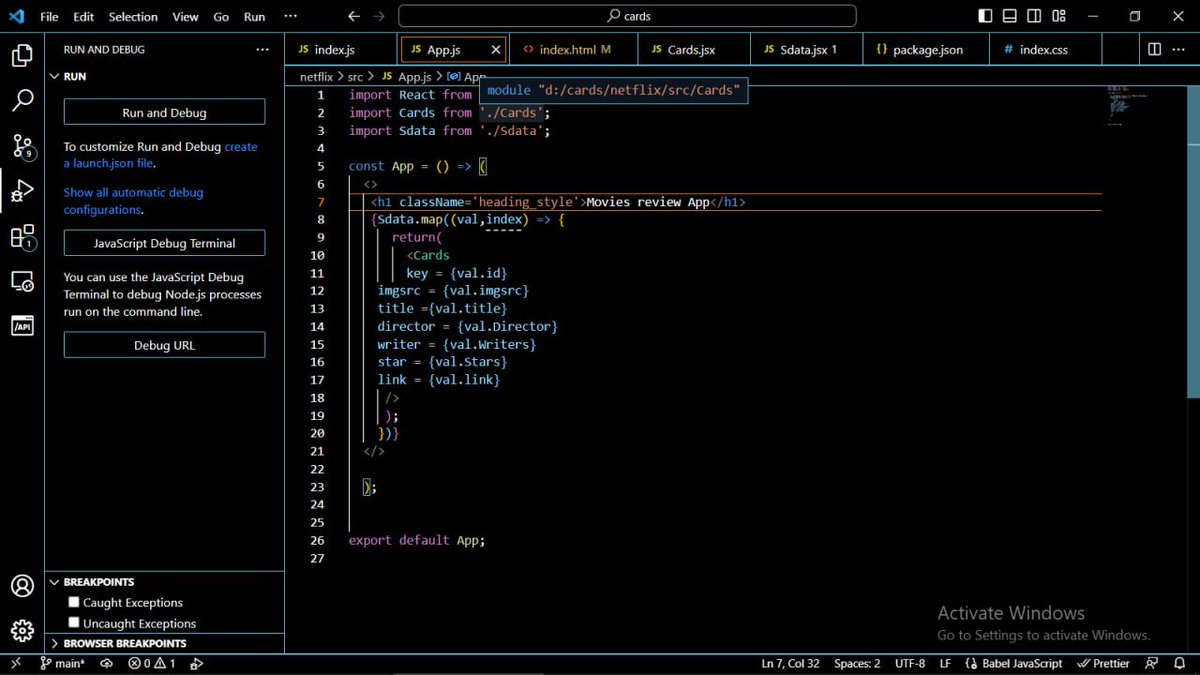
Task: Close the App.js tab
Action: [496, 49]
